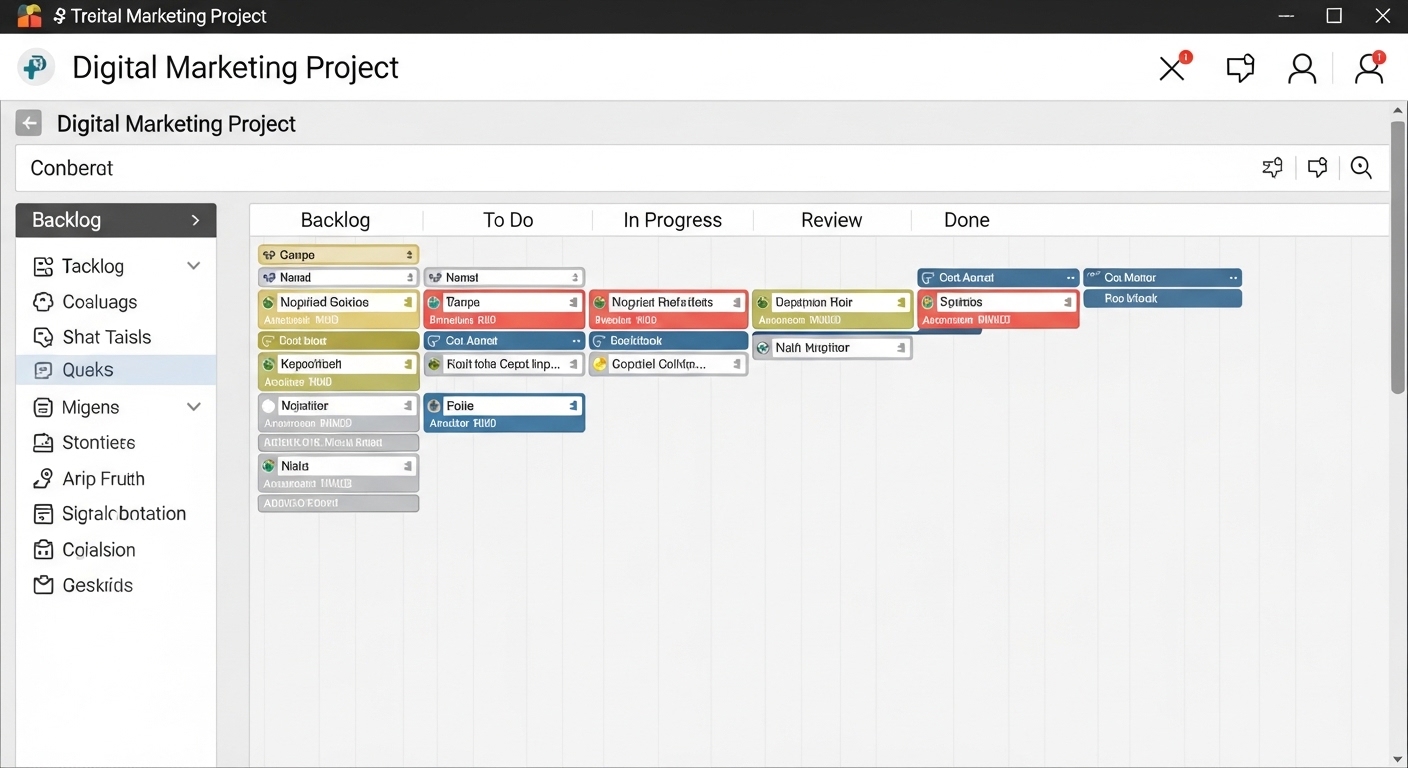
Task: Select the Coaluags sidebar icon
Action: click(43, 302)
